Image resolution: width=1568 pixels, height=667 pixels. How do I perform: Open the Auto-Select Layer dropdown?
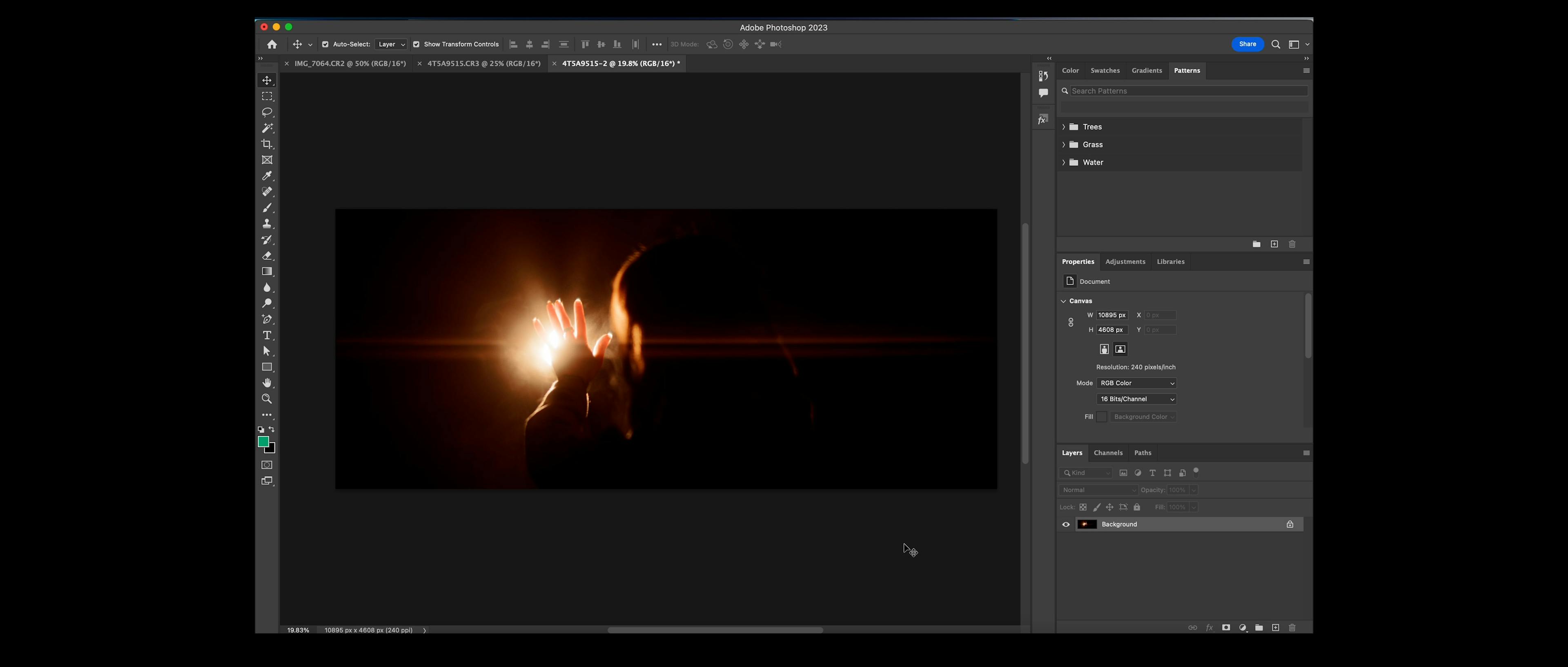point(391,44)
